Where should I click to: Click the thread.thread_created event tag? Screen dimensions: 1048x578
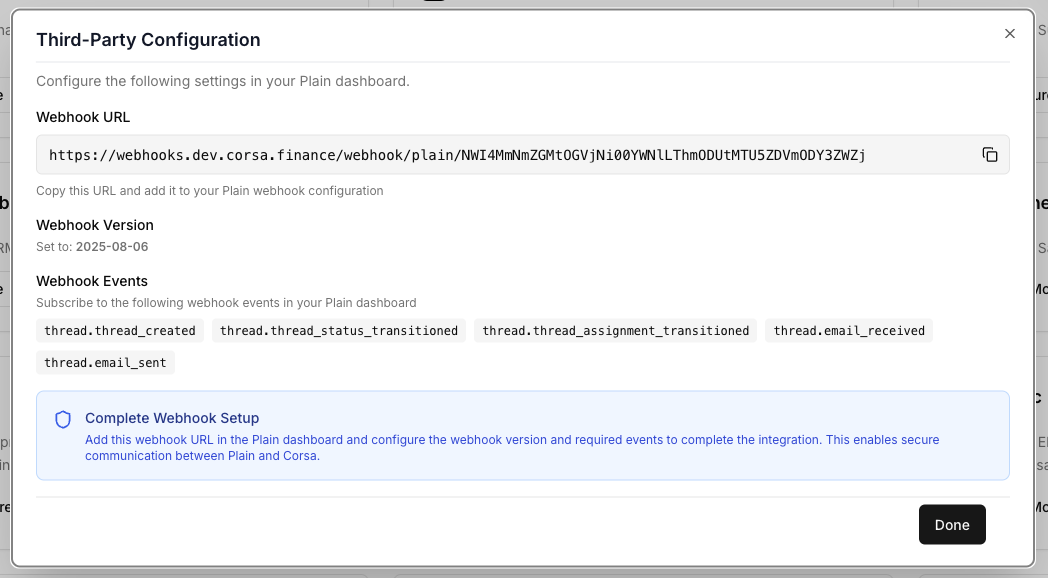coord(120,331)
